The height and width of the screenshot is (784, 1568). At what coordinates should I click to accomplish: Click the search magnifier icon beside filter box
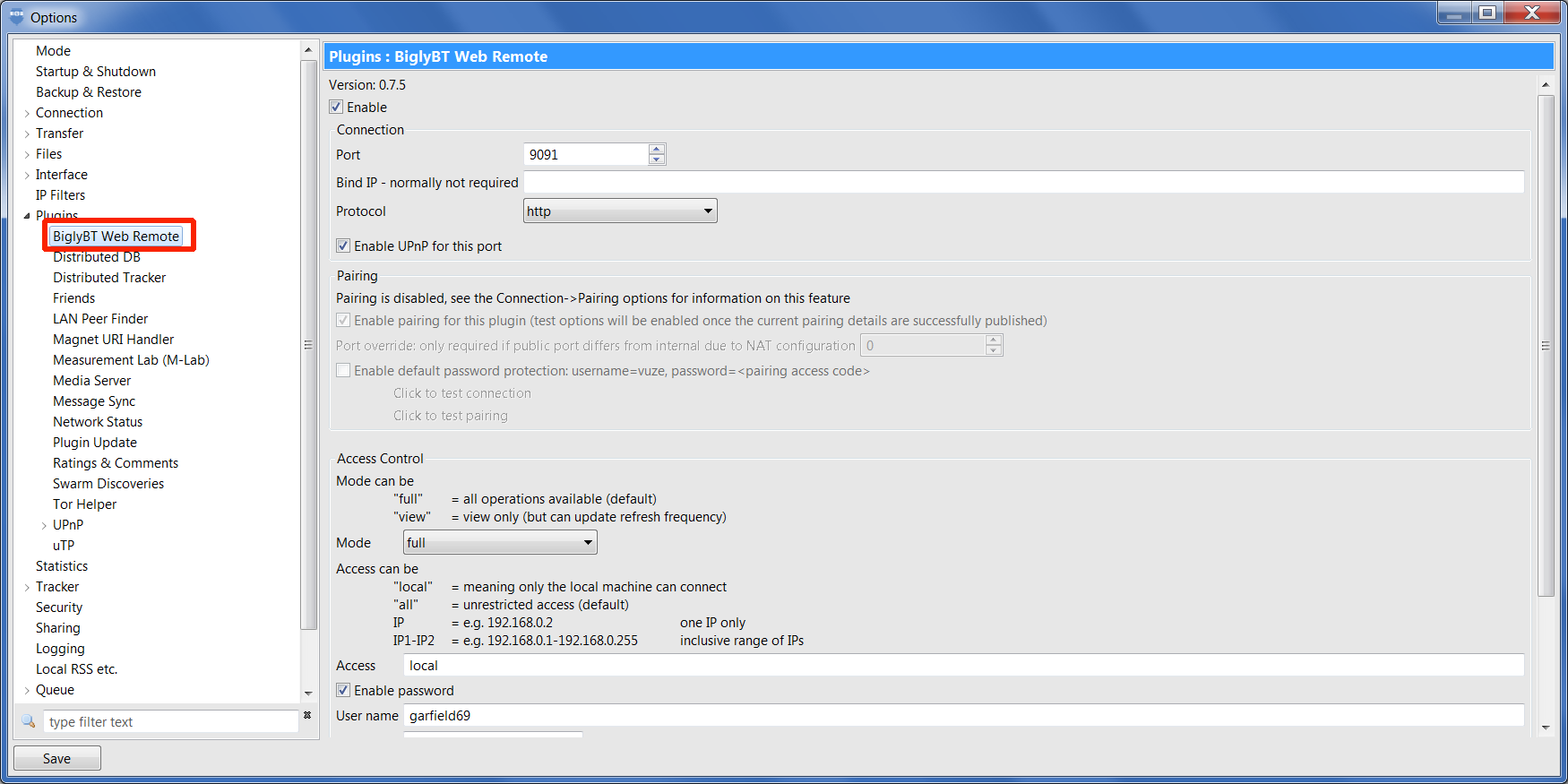pos(28,721)
